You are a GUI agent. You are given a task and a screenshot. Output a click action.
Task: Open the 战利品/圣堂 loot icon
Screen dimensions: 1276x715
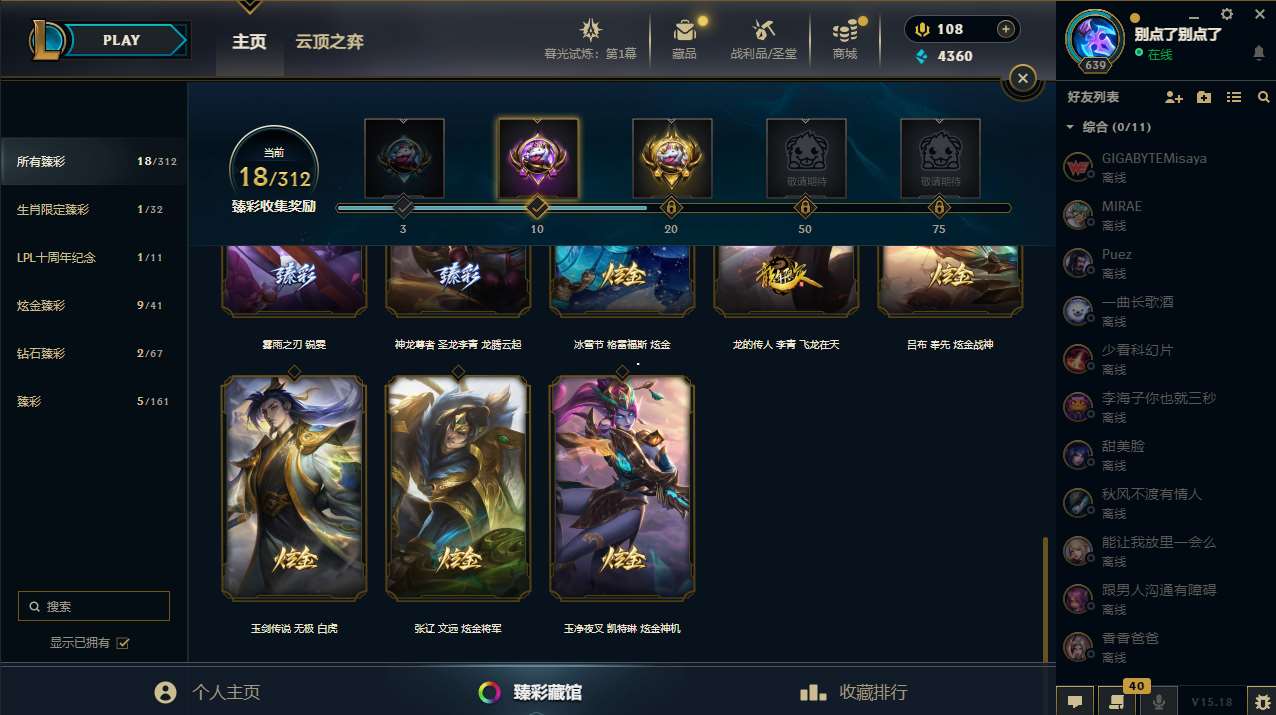(x=764, y=30)
